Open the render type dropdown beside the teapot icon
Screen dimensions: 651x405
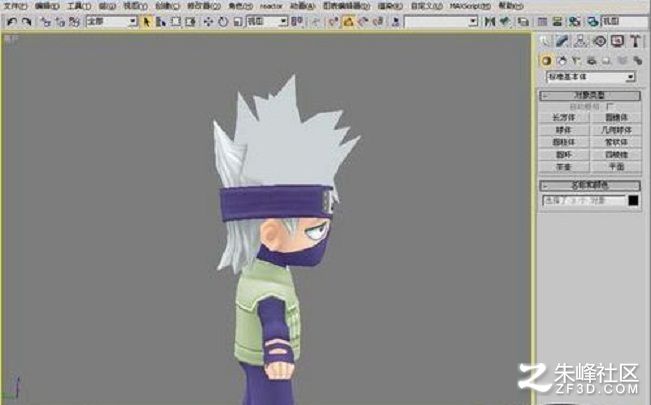pos(623,22)
